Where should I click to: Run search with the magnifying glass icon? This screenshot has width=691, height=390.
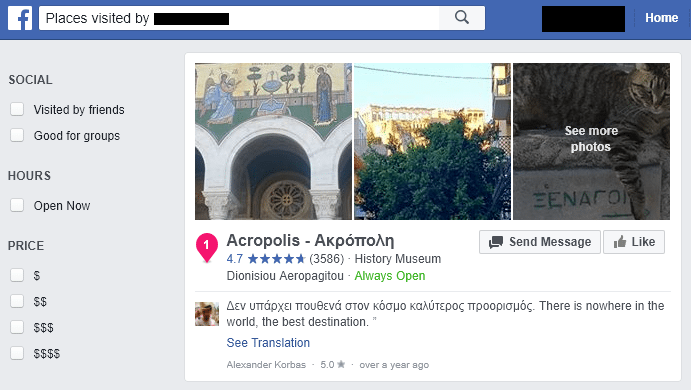pos(461,18)
